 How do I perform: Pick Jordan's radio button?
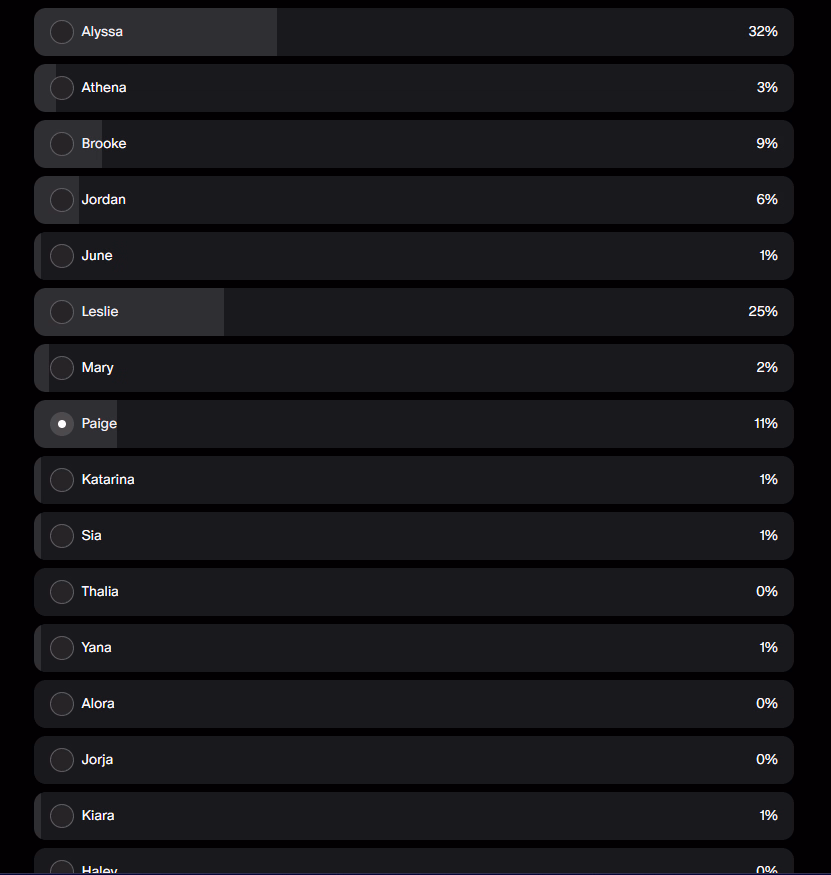pos(62,200)
